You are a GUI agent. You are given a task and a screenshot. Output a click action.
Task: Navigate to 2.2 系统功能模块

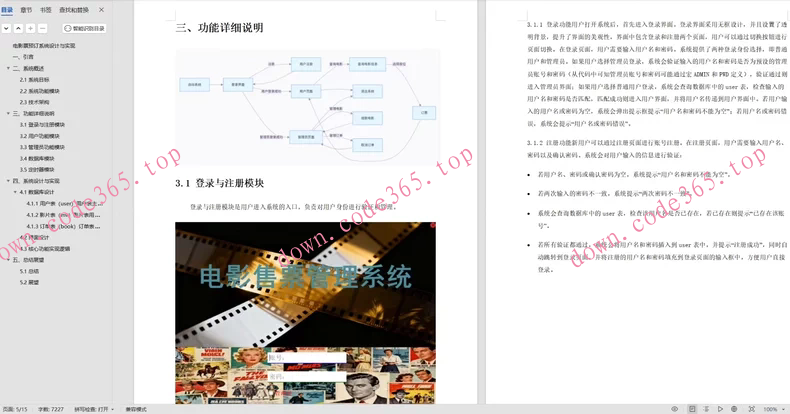point(40,91)
